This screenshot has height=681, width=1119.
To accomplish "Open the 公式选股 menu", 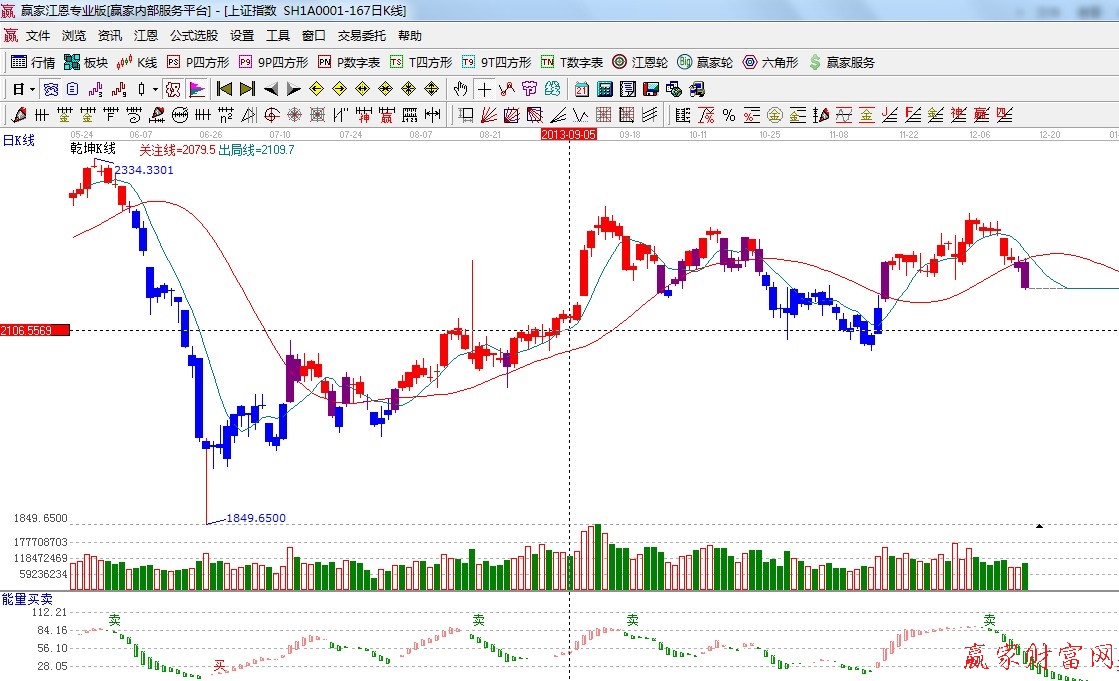I will (x=193, y=35).
